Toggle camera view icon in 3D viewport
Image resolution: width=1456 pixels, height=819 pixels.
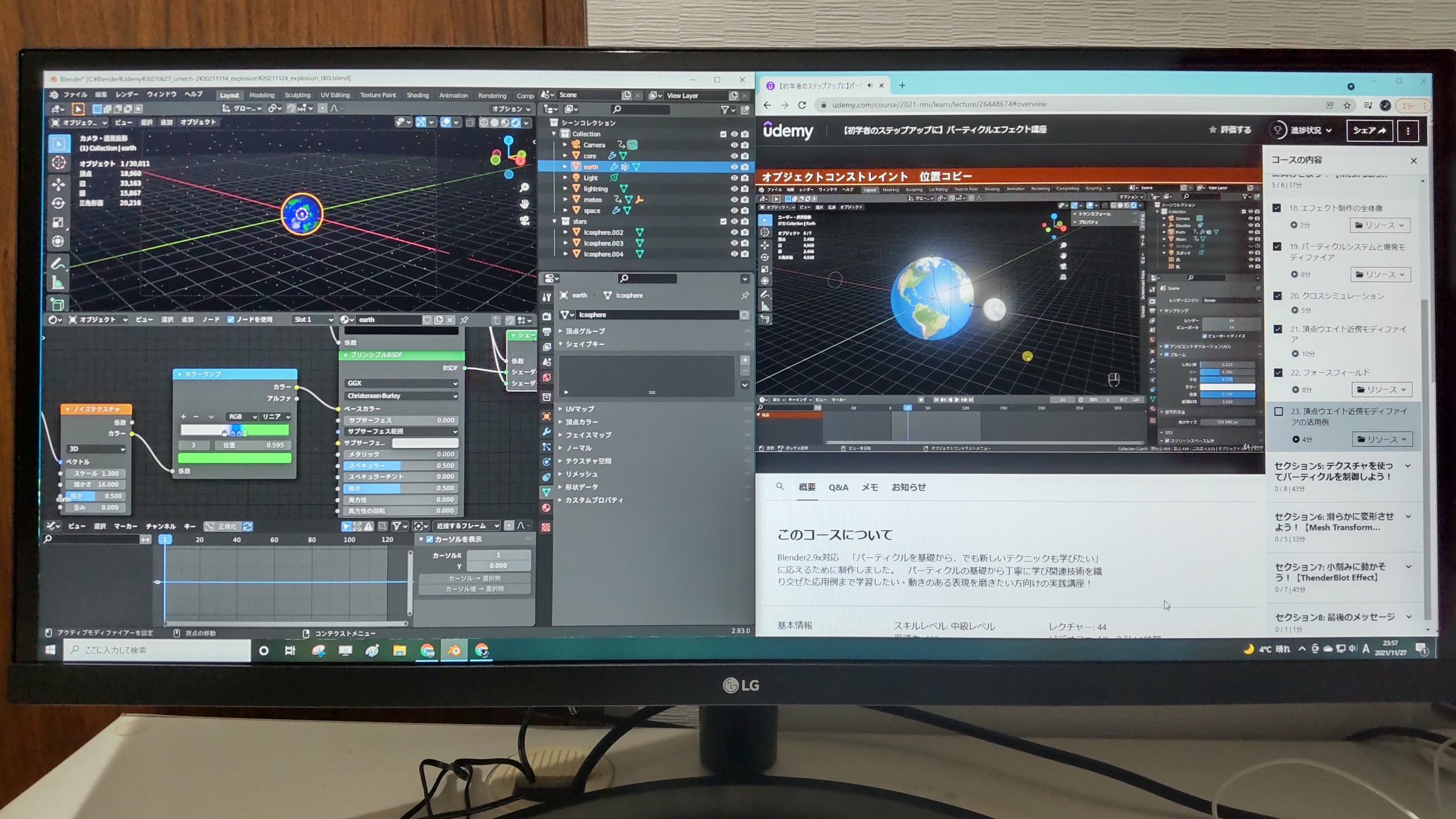click(524, 220)
